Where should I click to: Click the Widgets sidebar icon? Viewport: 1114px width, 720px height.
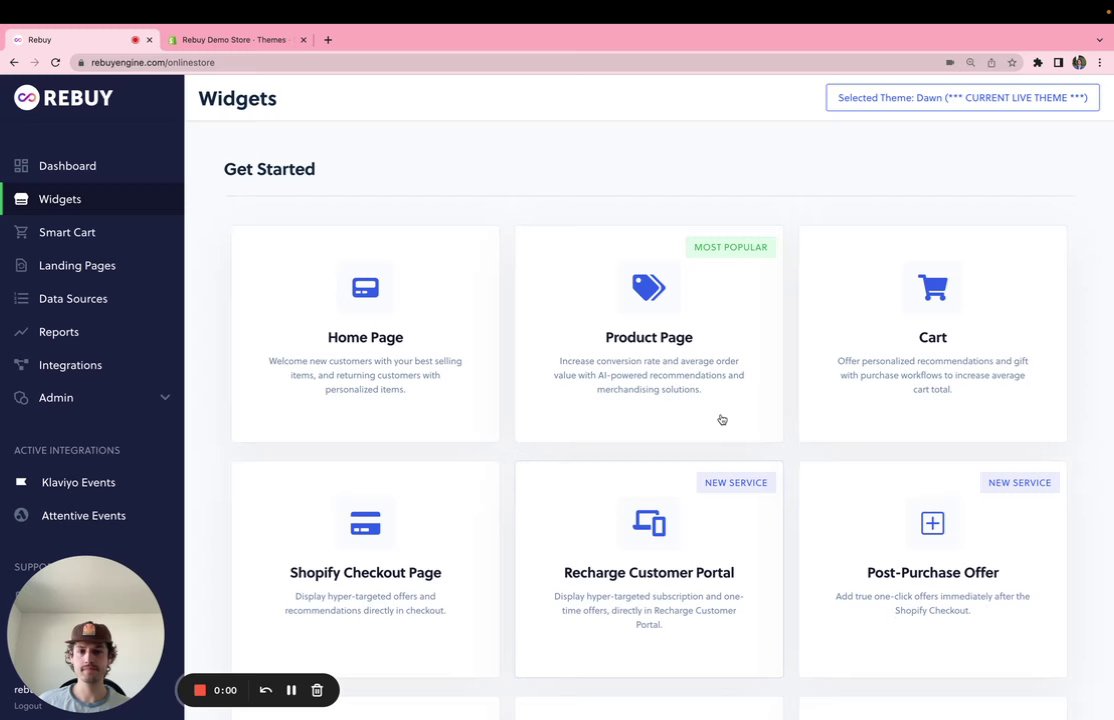pos(21,199)
